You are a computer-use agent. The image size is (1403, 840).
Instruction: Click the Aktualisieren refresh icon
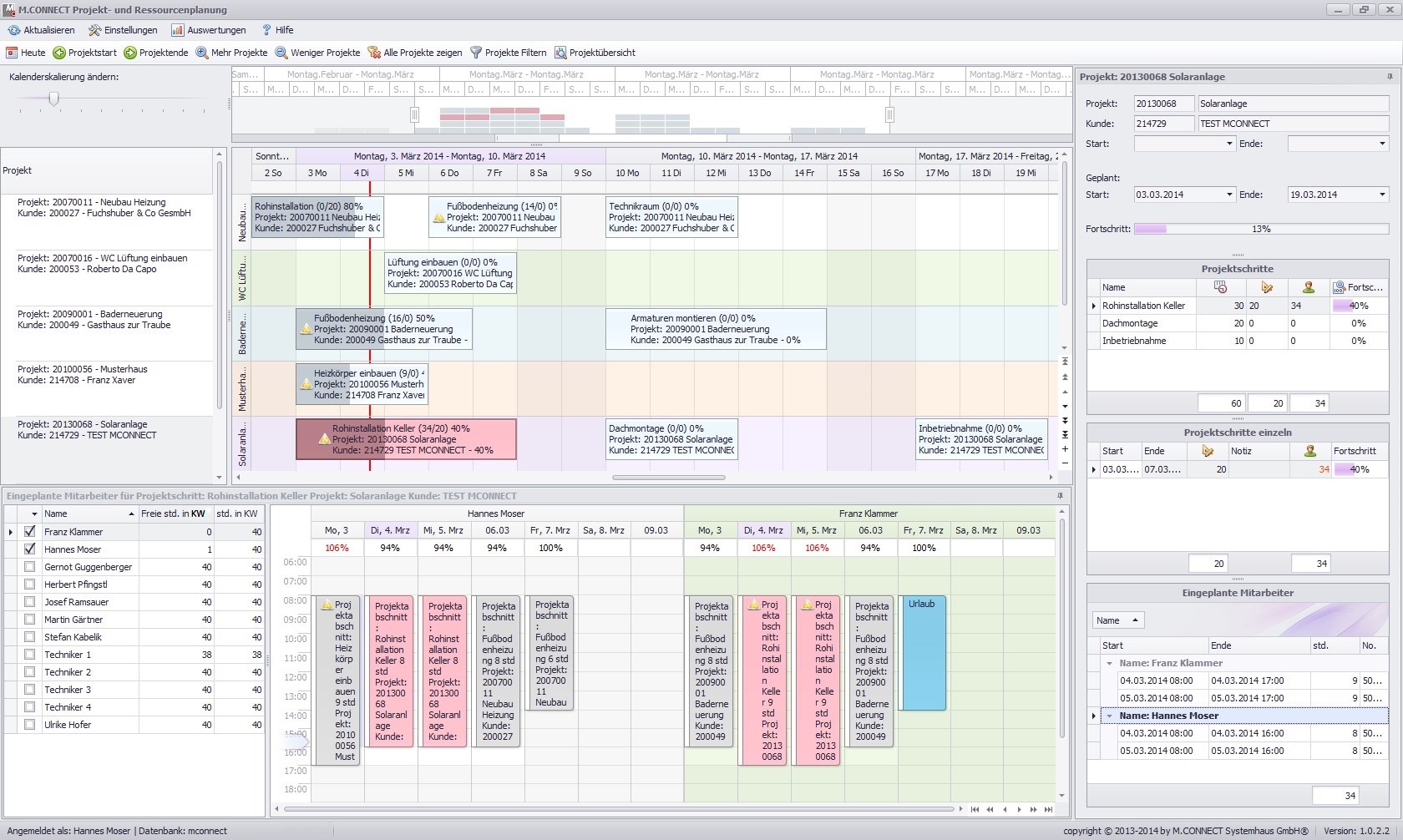[14, 30]
